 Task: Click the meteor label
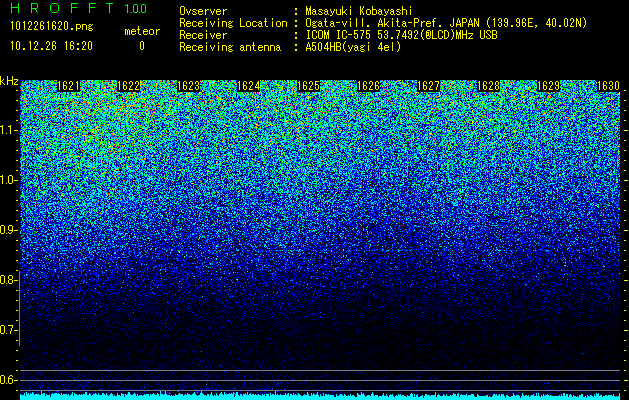point(142,31)
